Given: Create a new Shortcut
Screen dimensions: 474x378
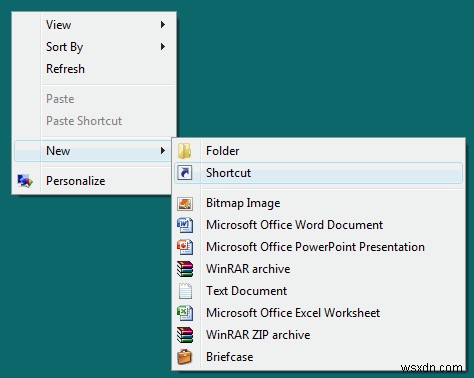Looking at the screenshot, I should pyautogui.click(x=319, y=173).
